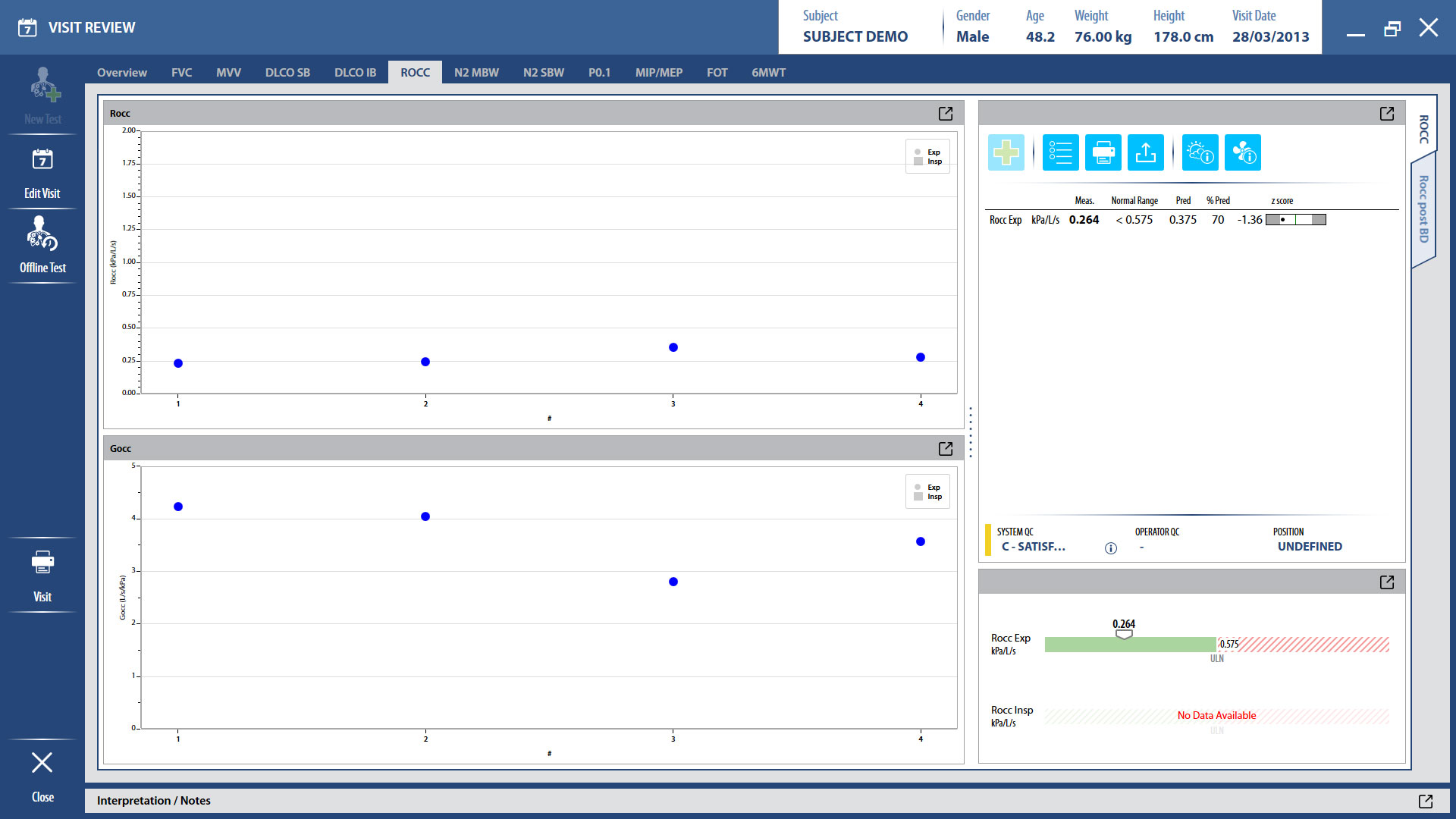Select the Rocc post BD side tab

pyautogui.click(x=1423, y=210)
